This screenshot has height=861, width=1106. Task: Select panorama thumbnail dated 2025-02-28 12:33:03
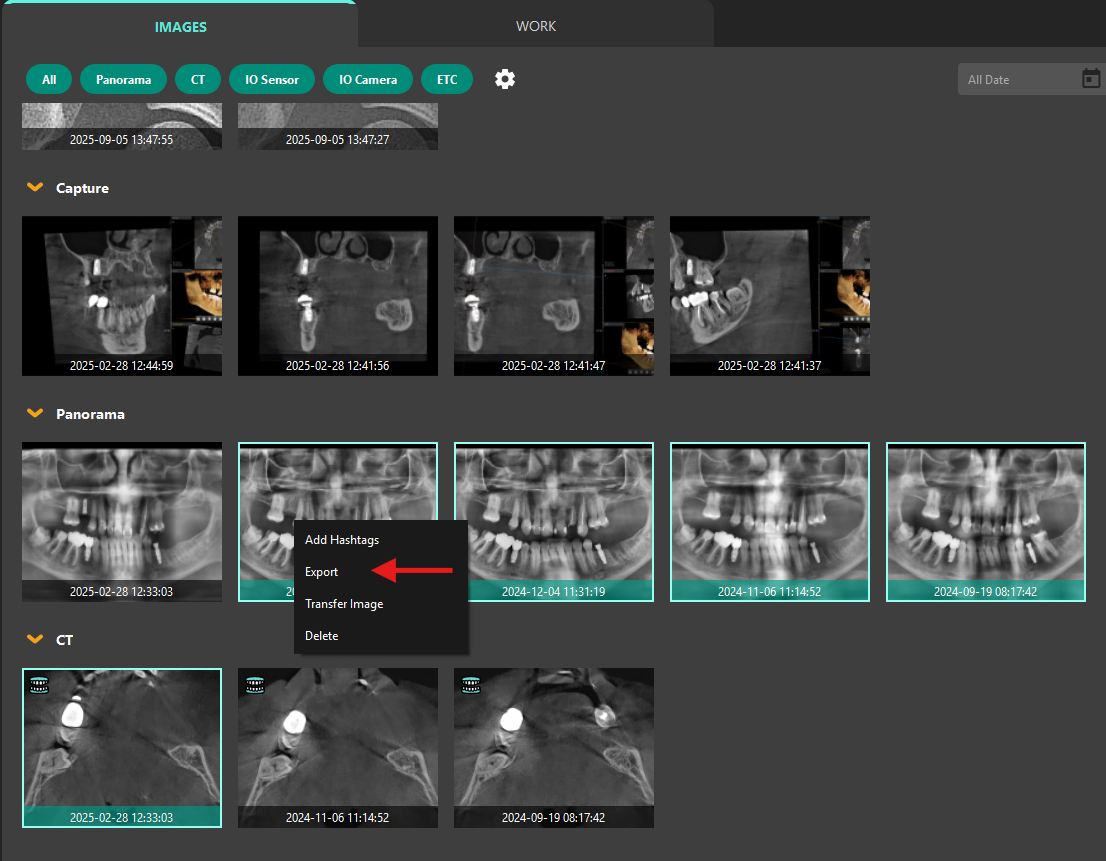[x=122, y=522]
